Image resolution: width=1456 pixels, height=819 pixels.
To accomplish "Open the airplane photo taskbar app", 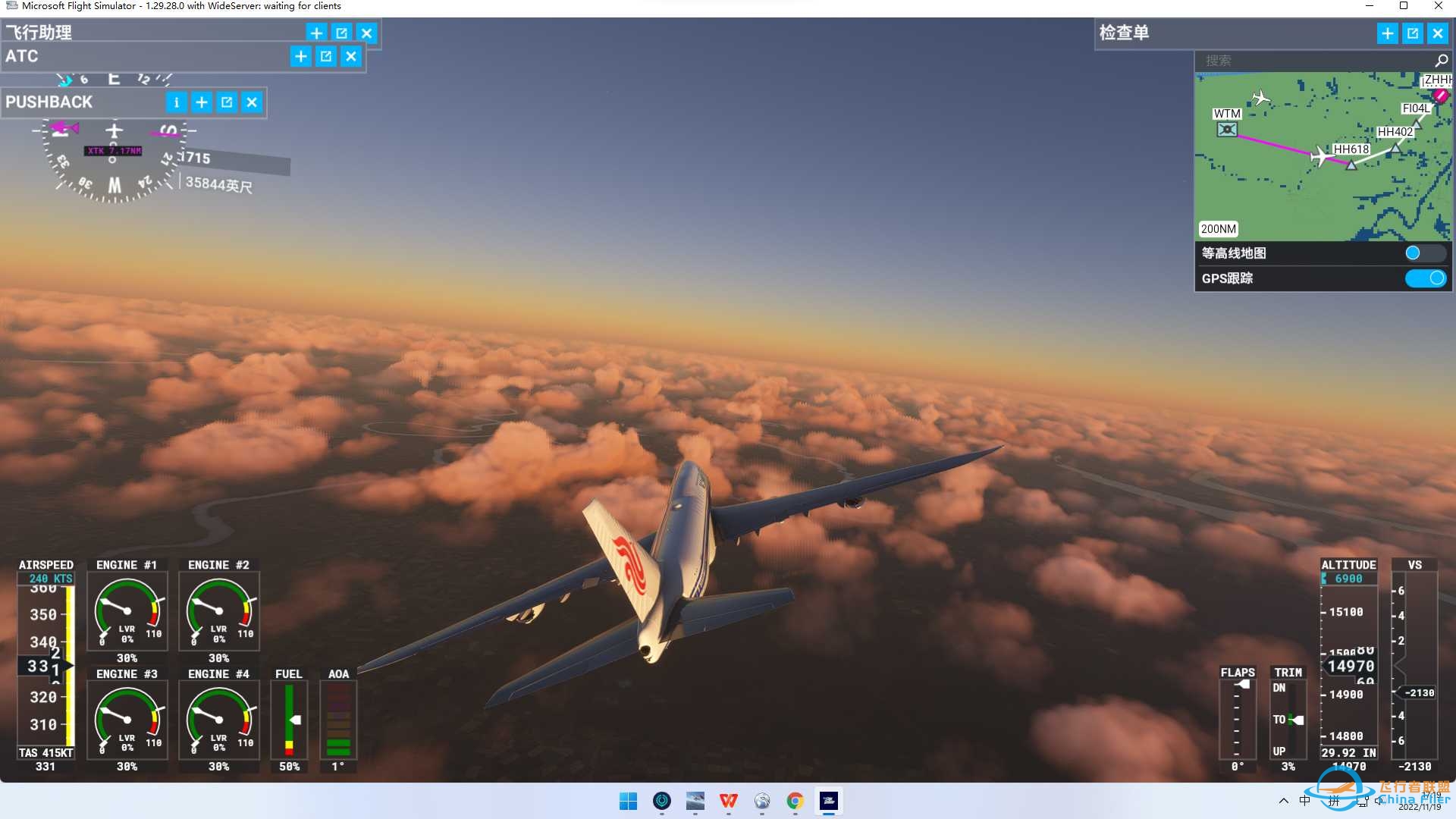I will [x=695, y=801].
